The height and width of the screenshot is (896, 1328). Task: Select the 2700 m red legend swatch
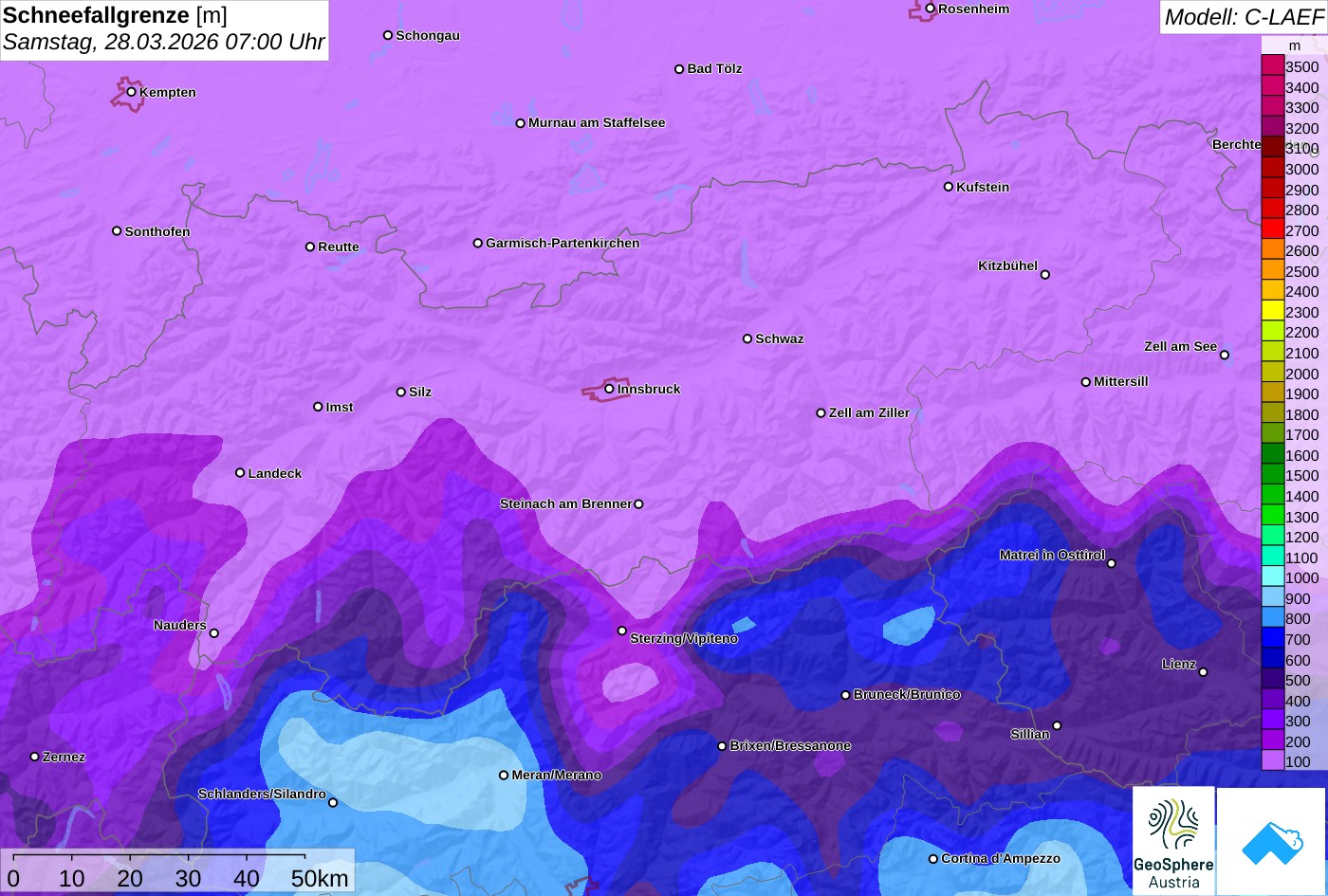[x=1272, y=229]
